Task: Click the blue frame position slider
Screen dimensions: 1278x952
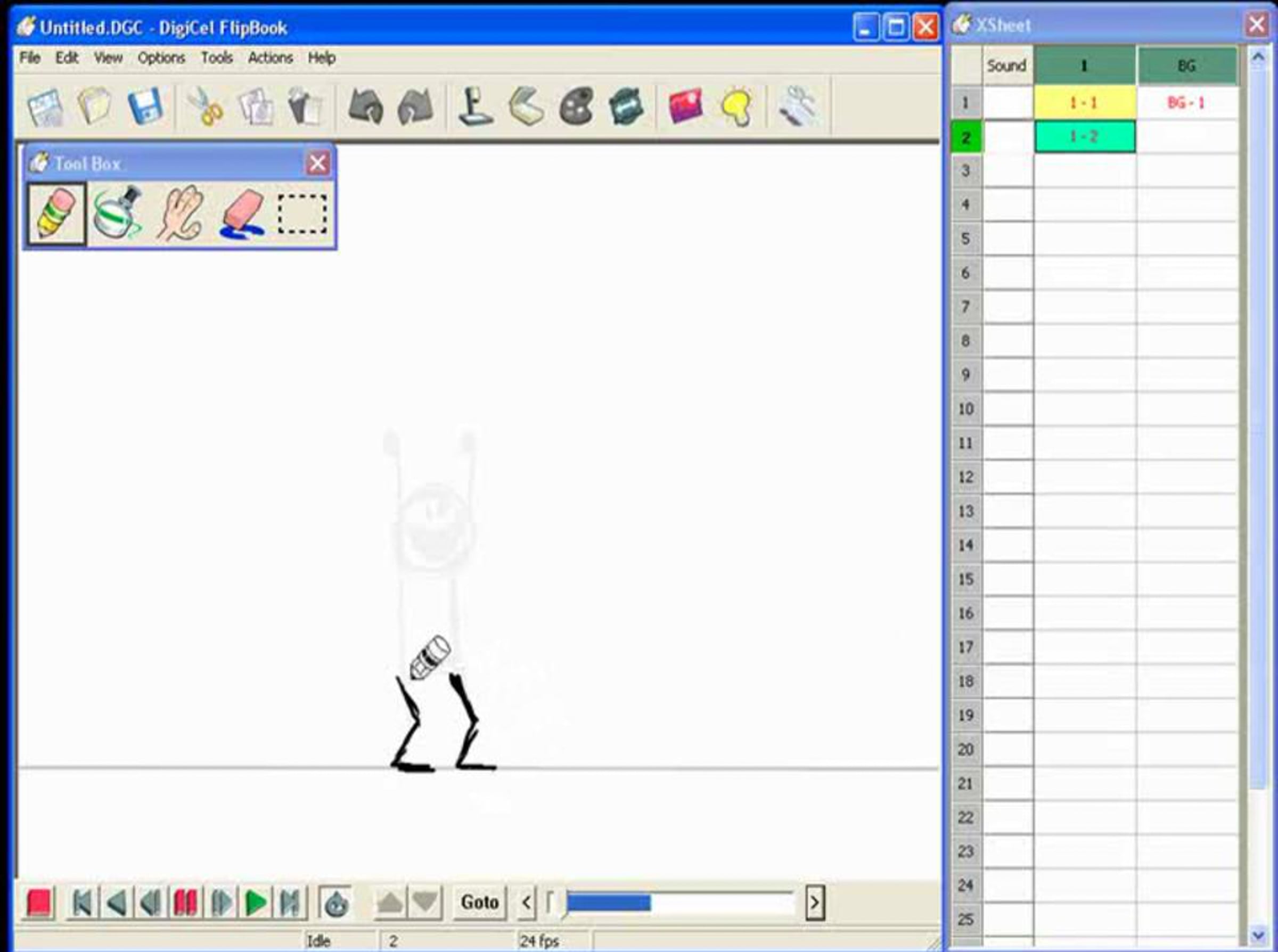Action: coord(609,902)
